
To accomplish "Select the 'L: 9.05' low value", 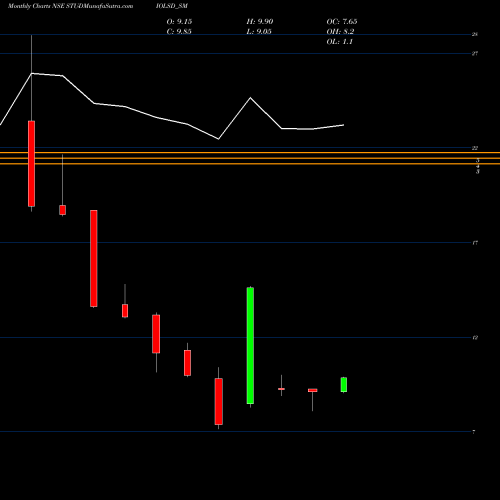I will (259, 32).
